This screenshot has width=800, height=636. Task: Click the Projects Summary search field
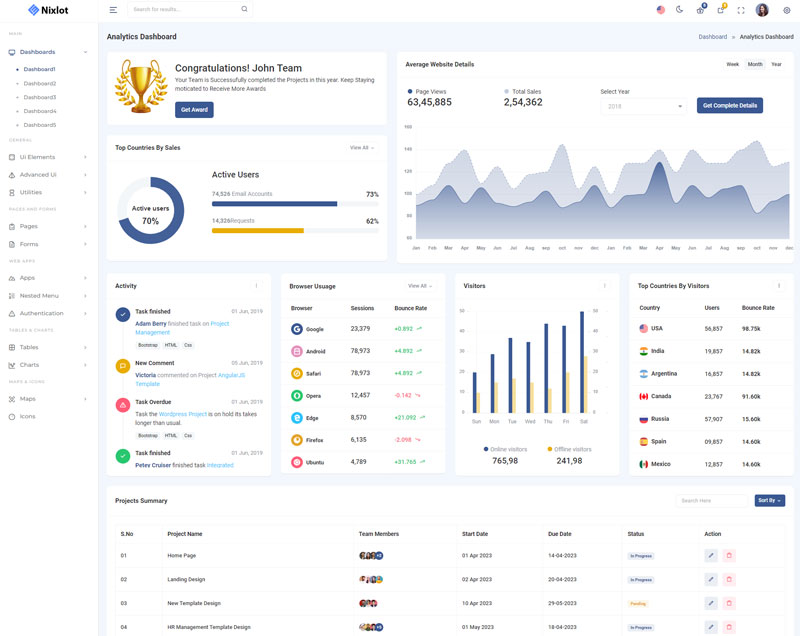click(712, 500)
